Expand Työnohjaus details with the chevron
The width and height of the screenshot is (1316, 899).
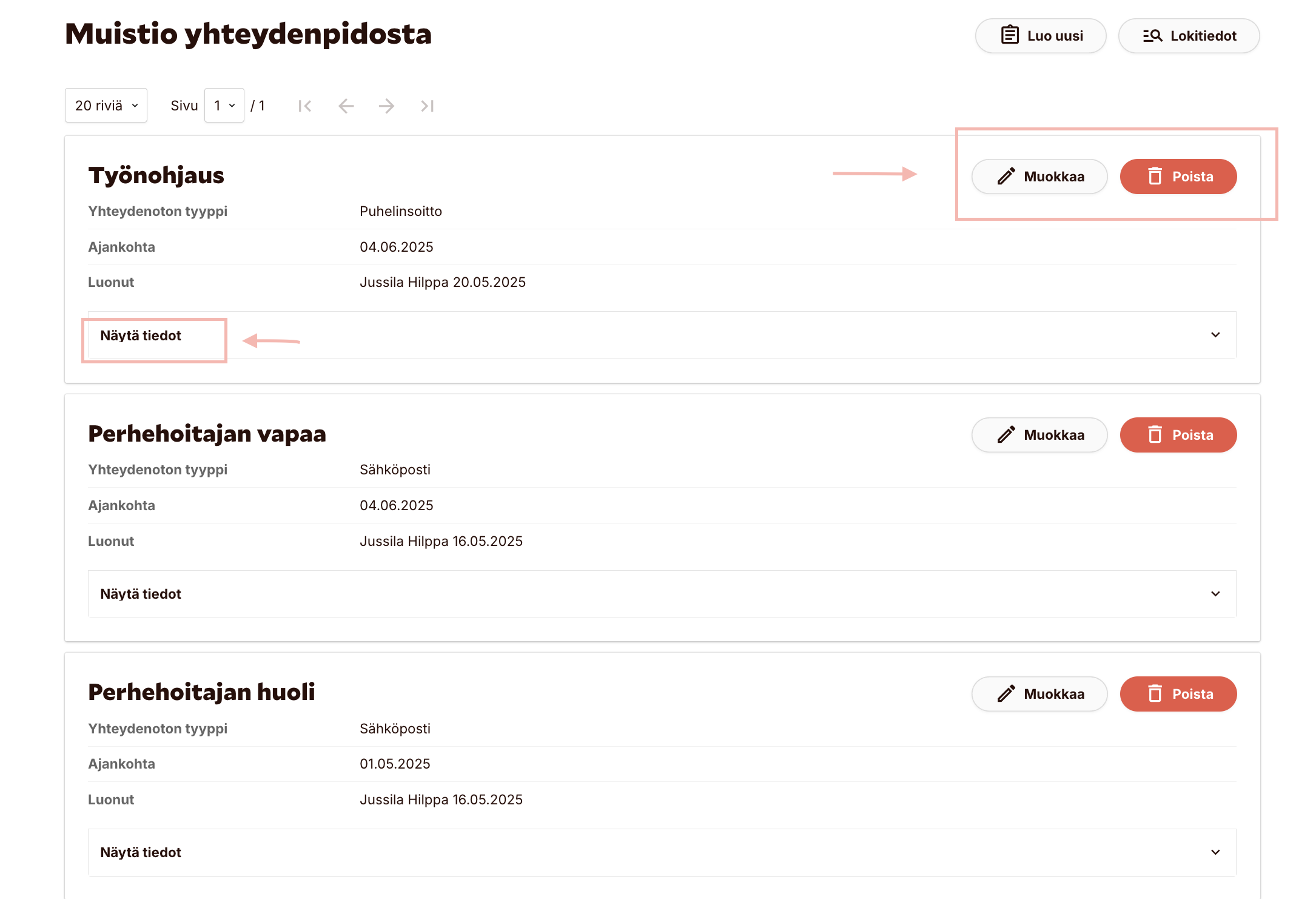pyautogui.click(x=1215, y=335)
